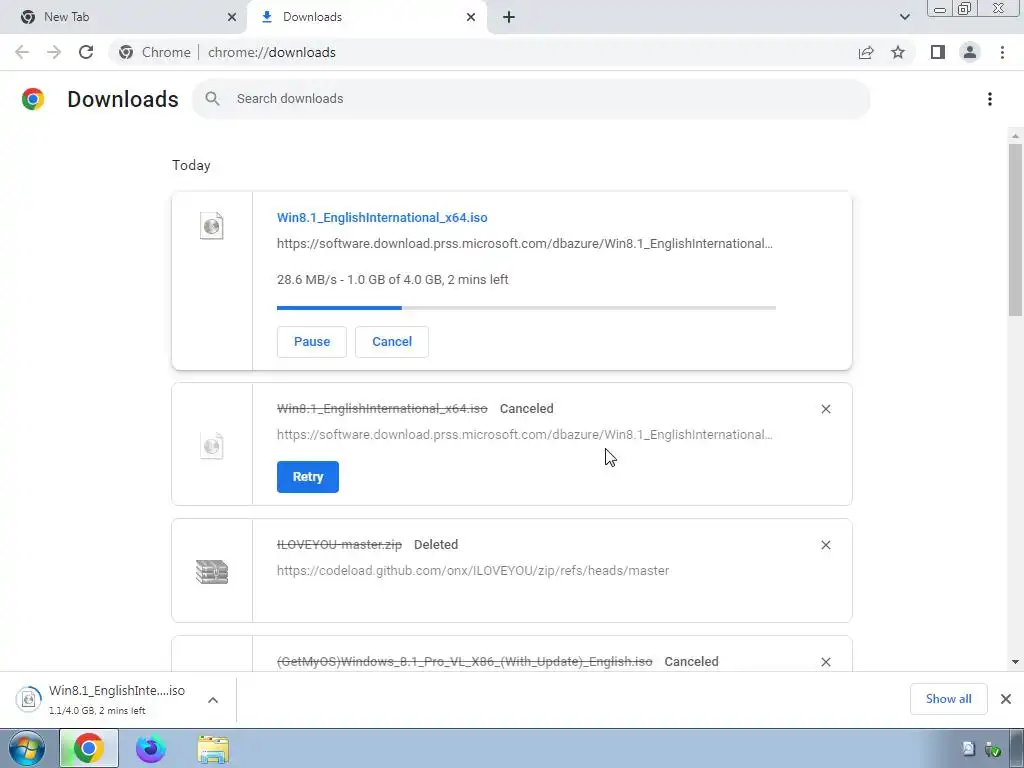
Task: Click the green shield tray icon
Action: pos(993,749)
